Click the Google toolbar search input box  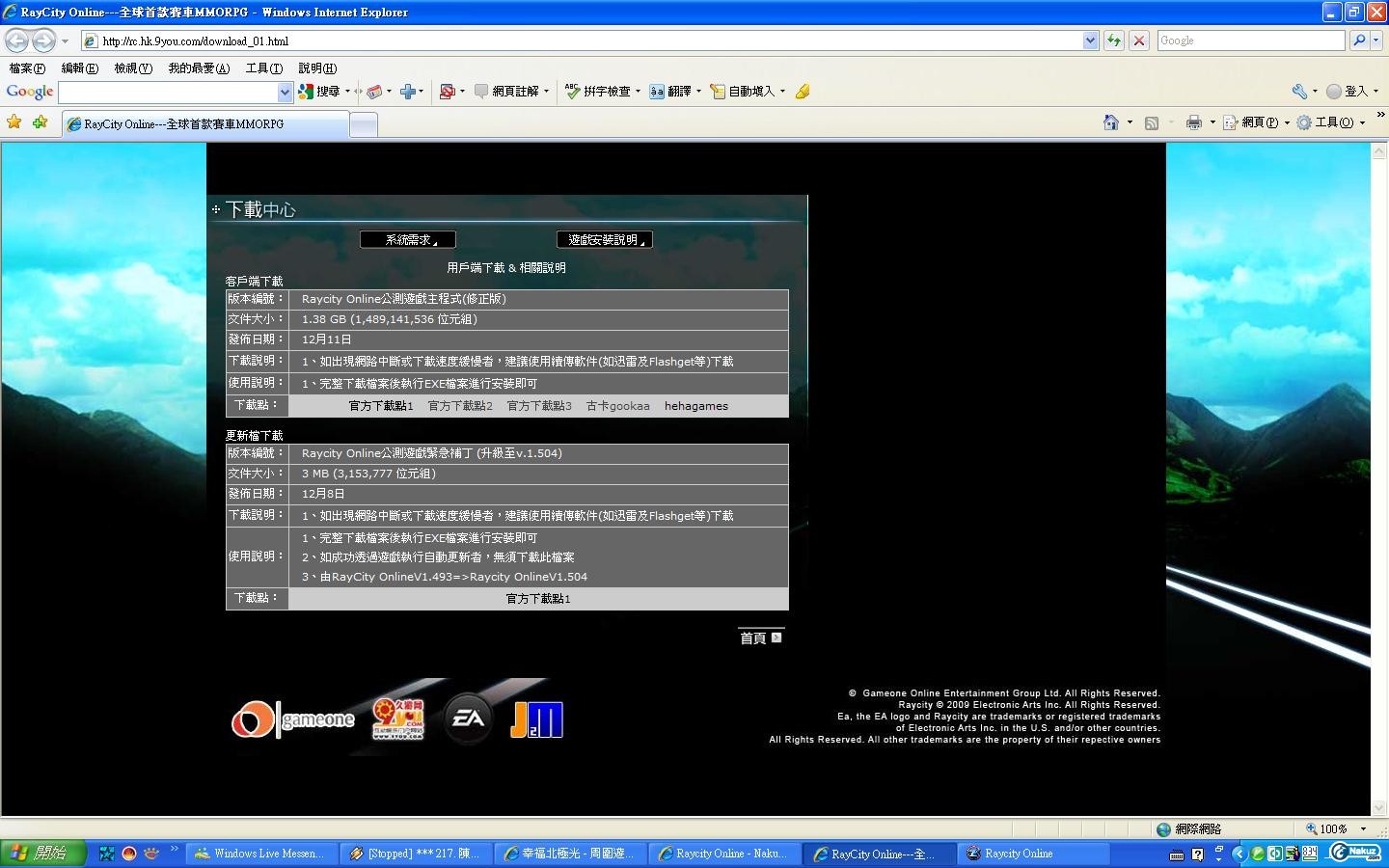[x=168, y=92]
